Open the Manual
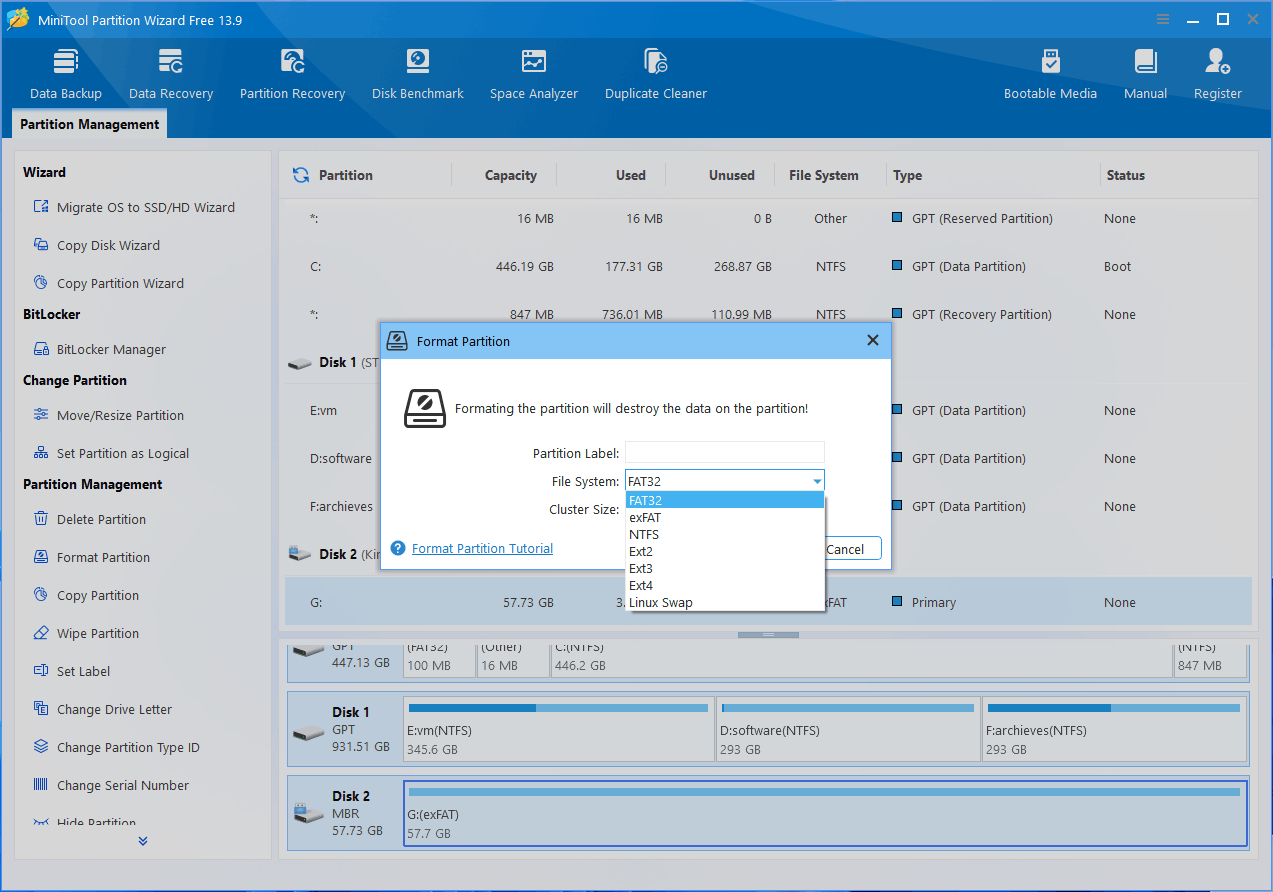 coord(1145,74)
